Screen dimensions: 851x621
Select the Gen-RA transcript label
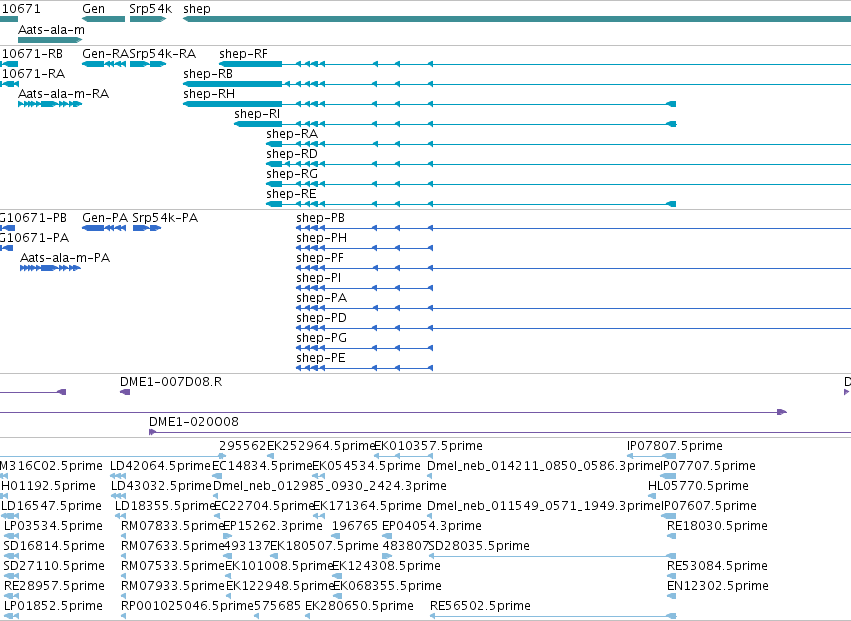(105, 54)
